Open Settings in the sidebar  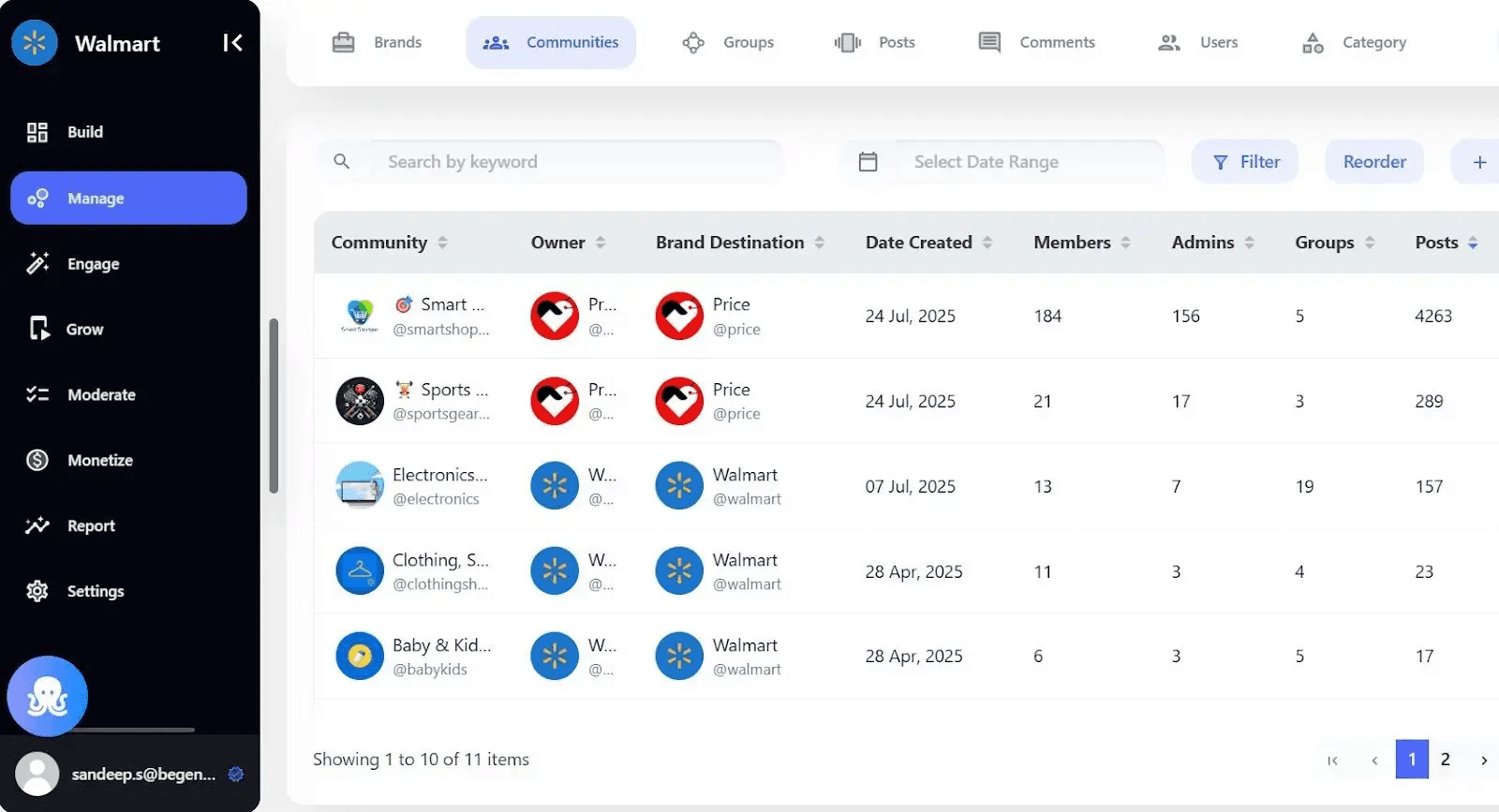click(x=95, y=591)
